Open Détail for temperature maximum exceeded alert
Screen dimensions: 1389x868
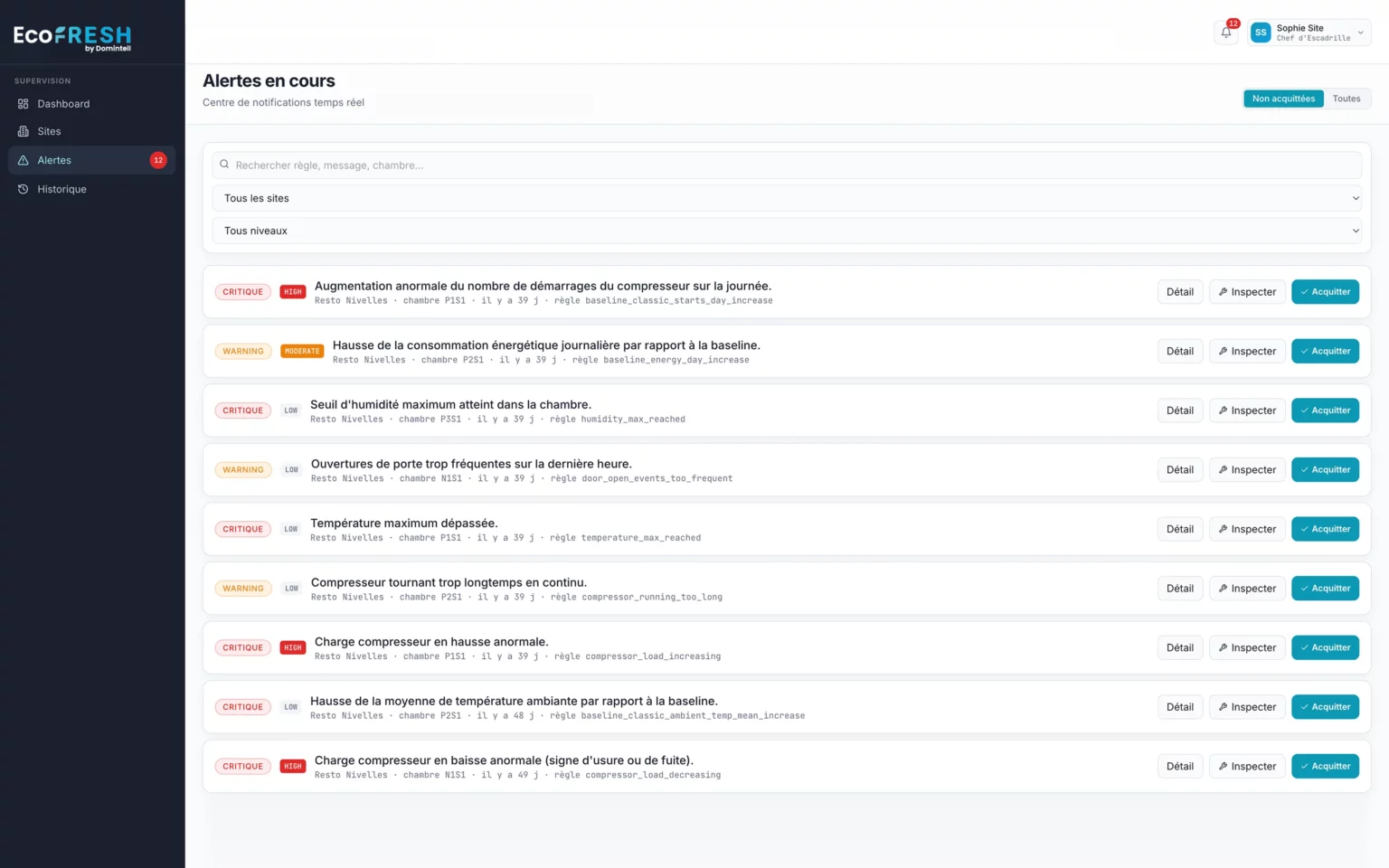point(1180,529)
